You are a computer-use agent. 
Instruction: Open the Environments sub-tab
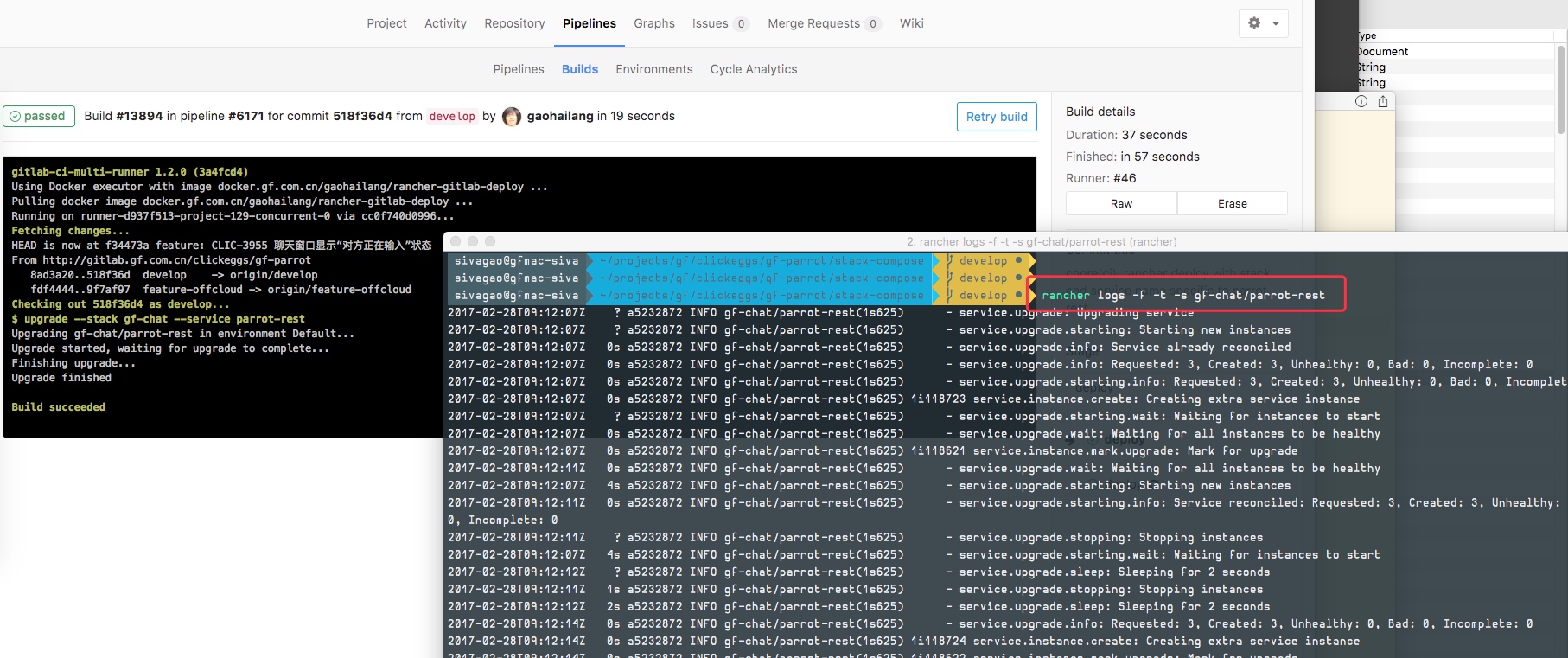click(x=654, y=69)
